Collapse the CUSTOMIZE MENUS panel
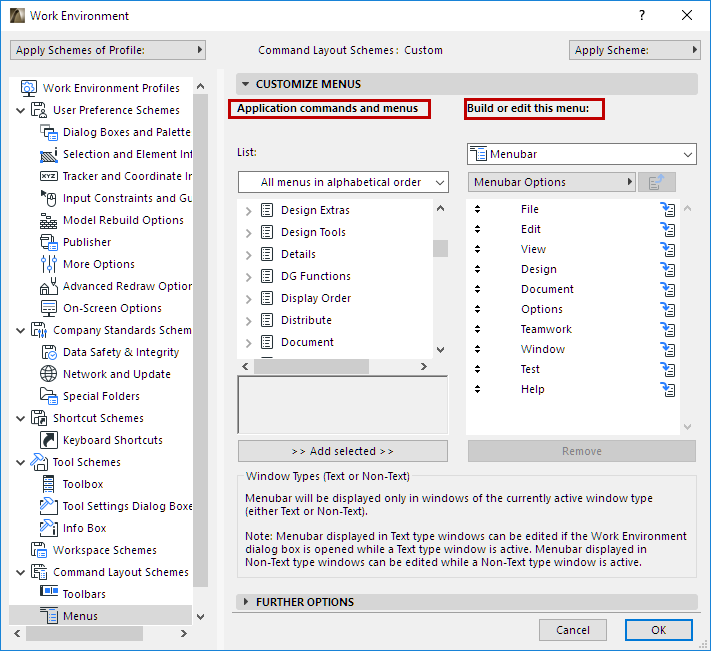This screenshot has width=711, height=651. (245, 84)
